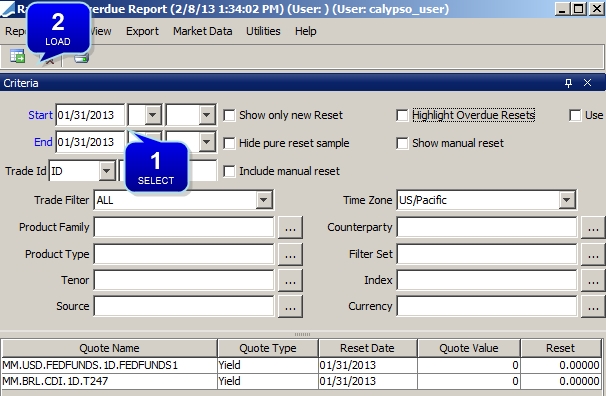Click Quote Value 0 in the FEDFUNDS row
606x396 pixels.
(x=469, y=365)
